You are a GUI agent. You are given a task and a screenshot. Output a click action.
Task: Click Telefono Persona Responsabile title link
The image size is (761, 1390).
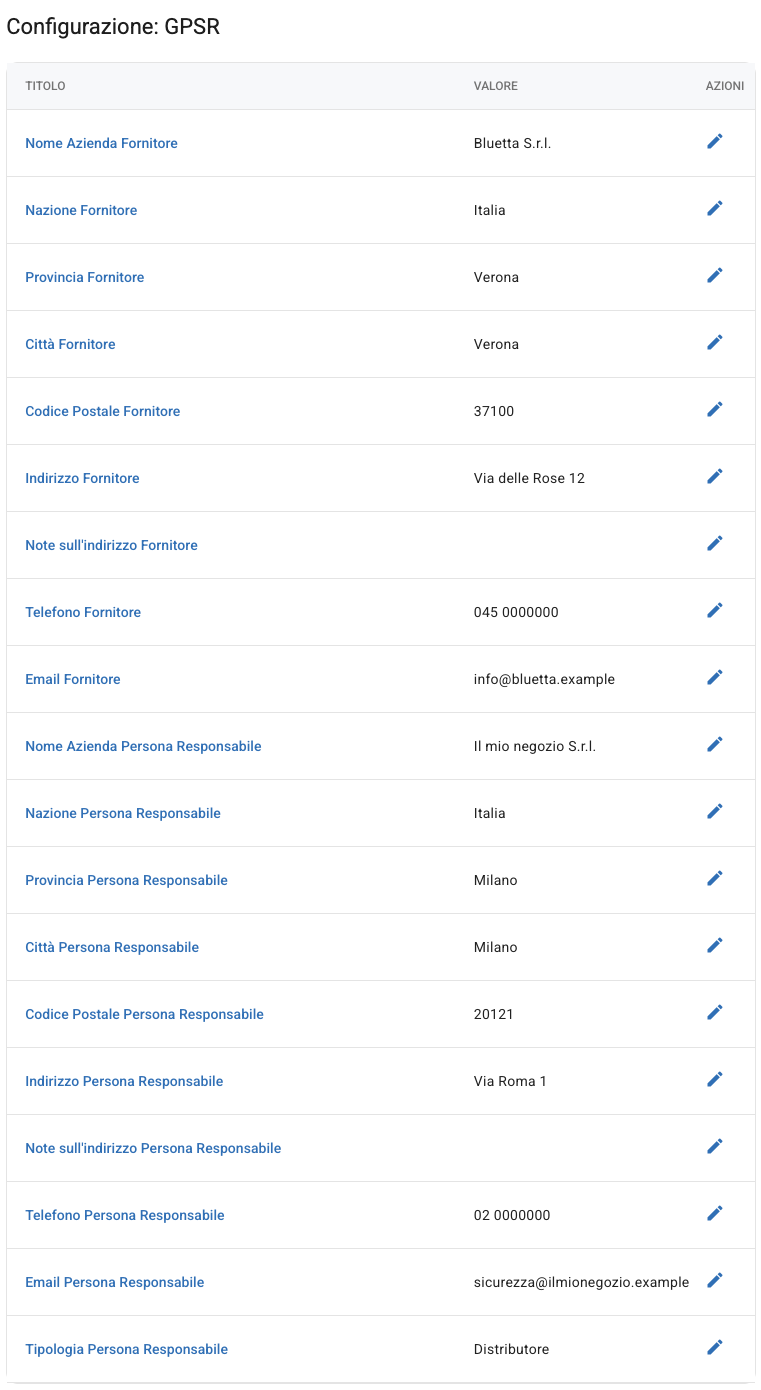tap(125, 1215)
